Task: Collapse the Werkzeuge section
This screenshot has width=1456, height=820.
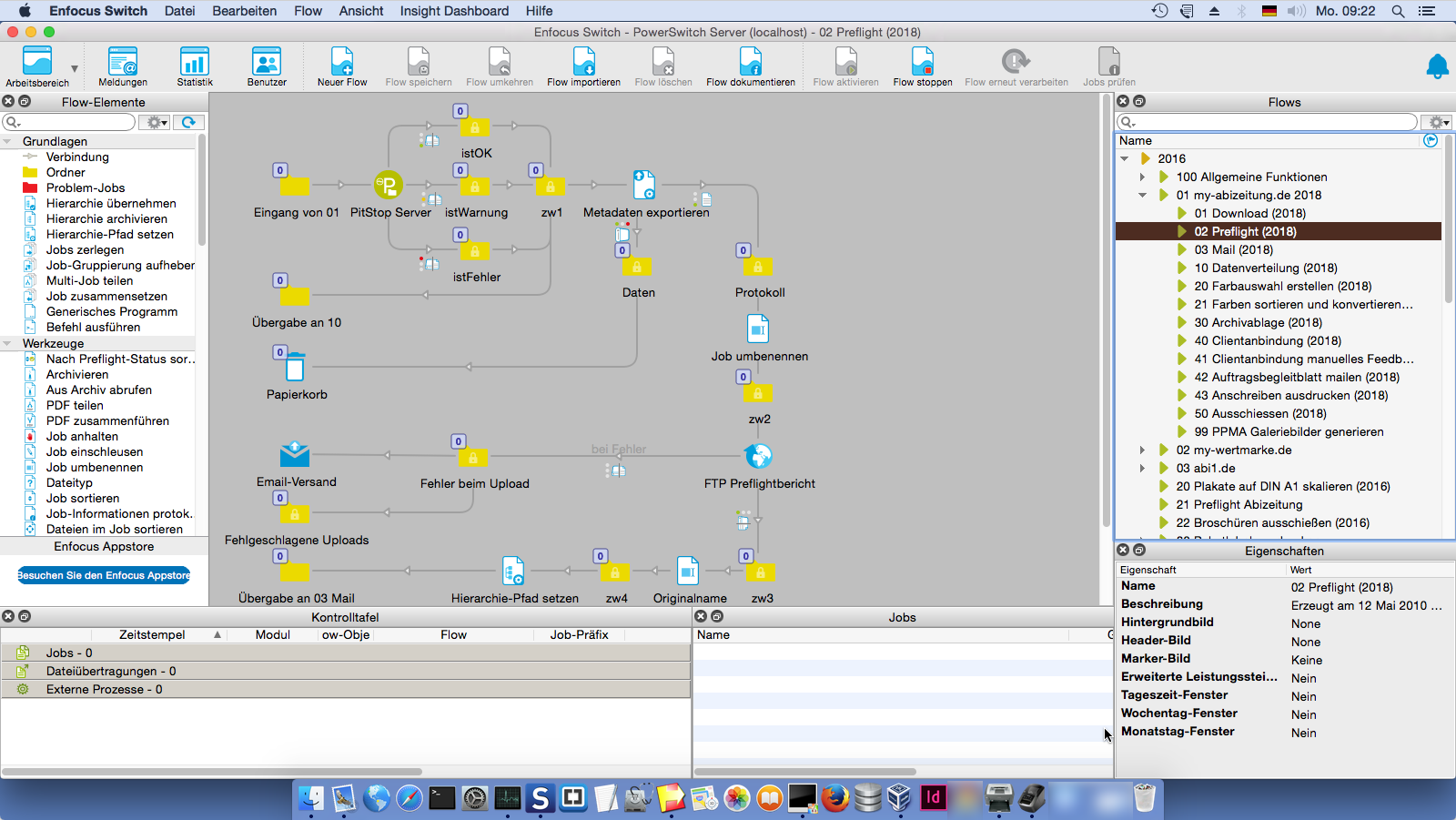Action: click(x=7, y=343)
